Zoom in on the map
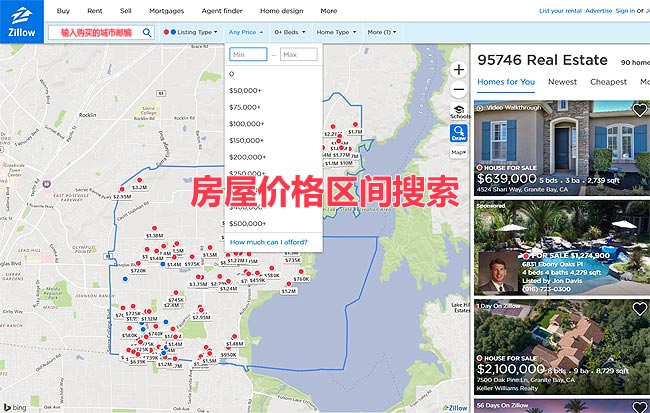 coord(458,70)
